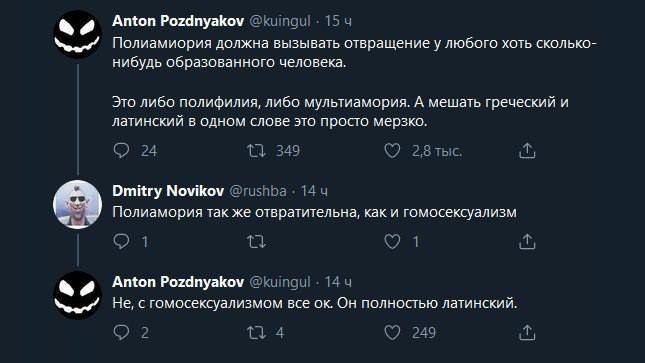Open the 15 ч timestamp link

[338, 21]
